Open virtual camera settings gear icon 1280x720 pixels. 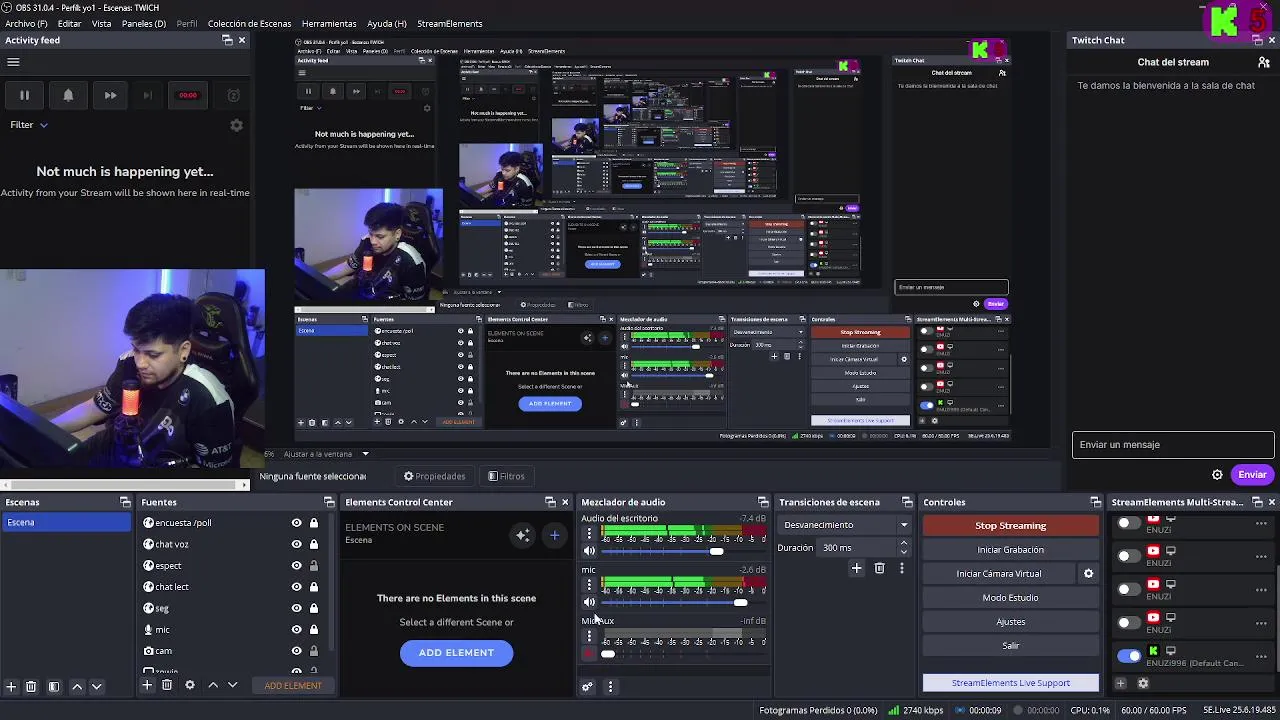(x=1088, y=574)
